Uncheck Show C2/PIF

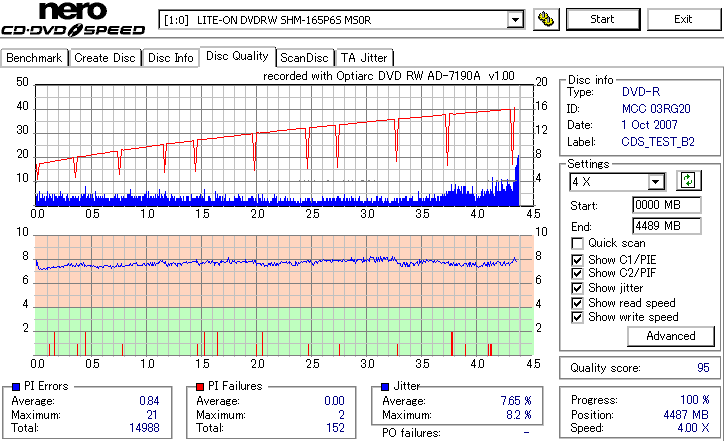577,273
